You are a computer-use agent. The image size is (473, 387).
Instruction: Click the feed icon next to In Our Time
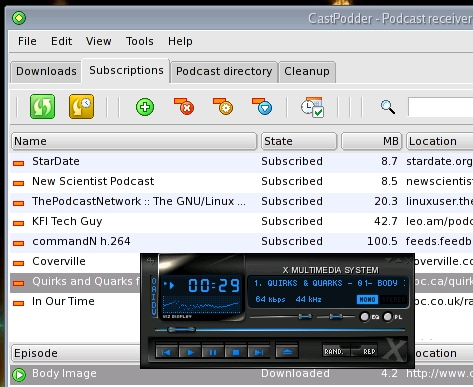(x=18, y=303)
